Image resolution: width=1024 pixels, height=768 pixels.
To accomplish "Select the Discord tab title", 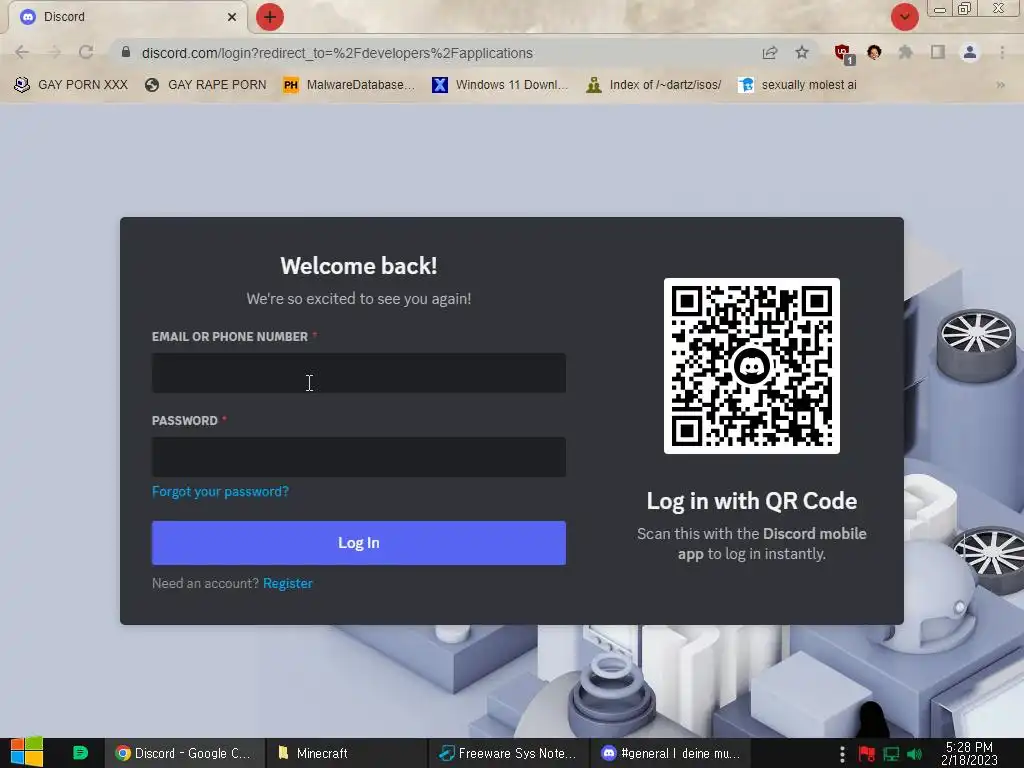I will pos(64,17).
